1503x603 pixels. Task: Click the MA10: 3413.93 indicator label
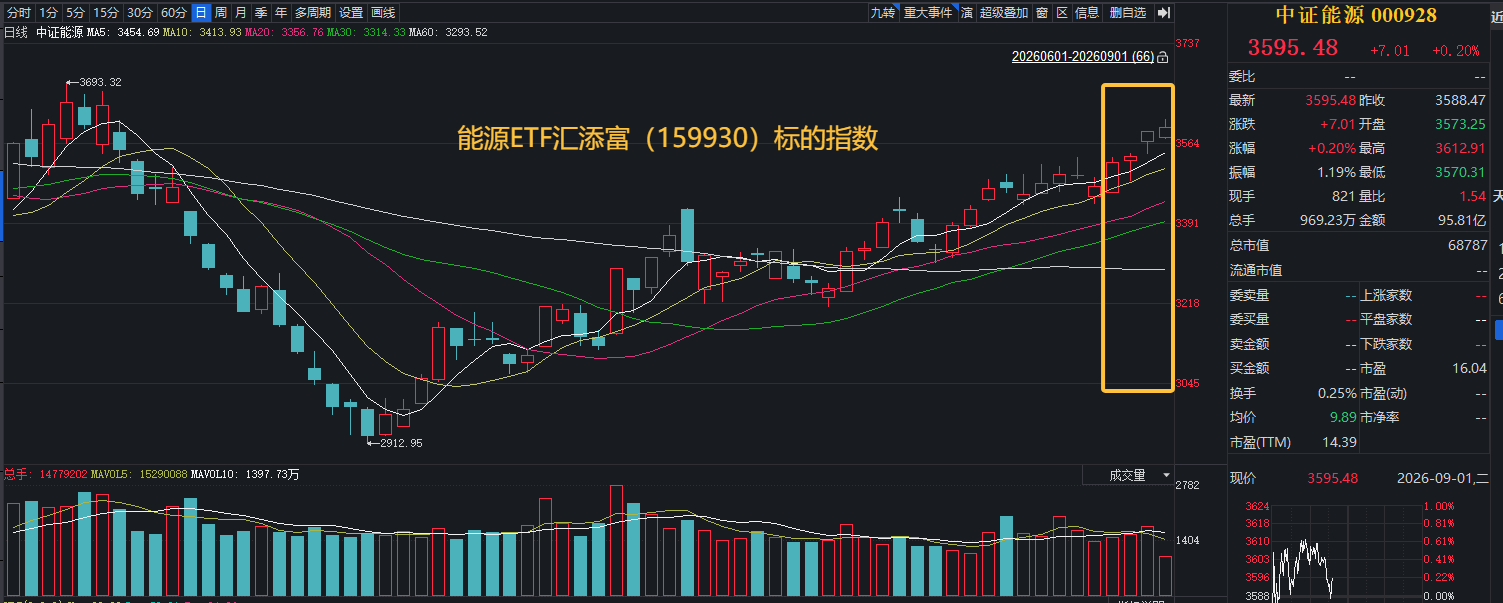click(x=202, y=32)
